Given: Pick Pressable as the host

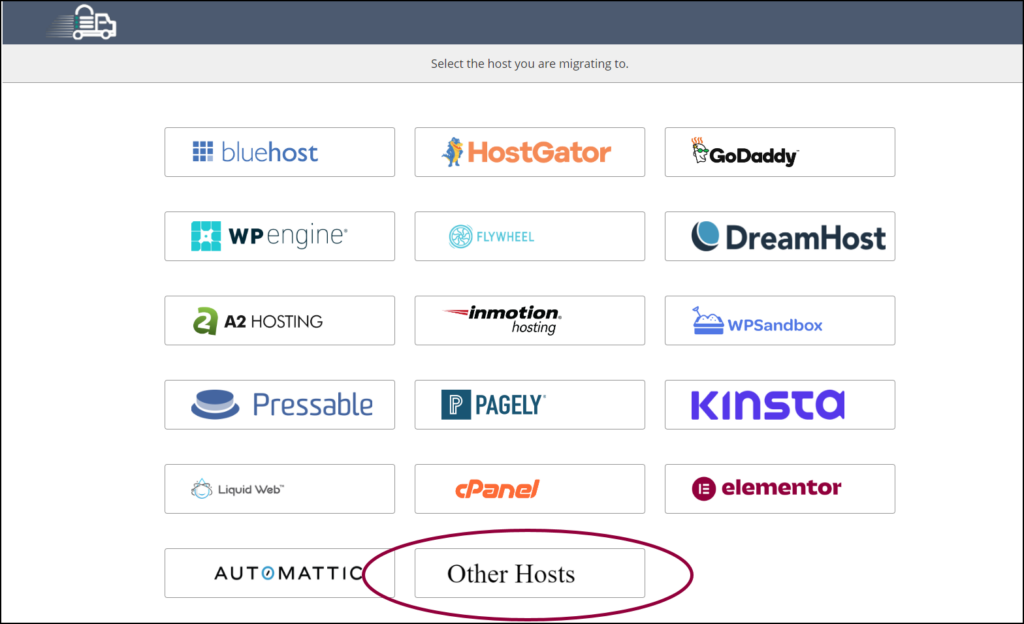Looking at the screenshot, I should (280, 405).
